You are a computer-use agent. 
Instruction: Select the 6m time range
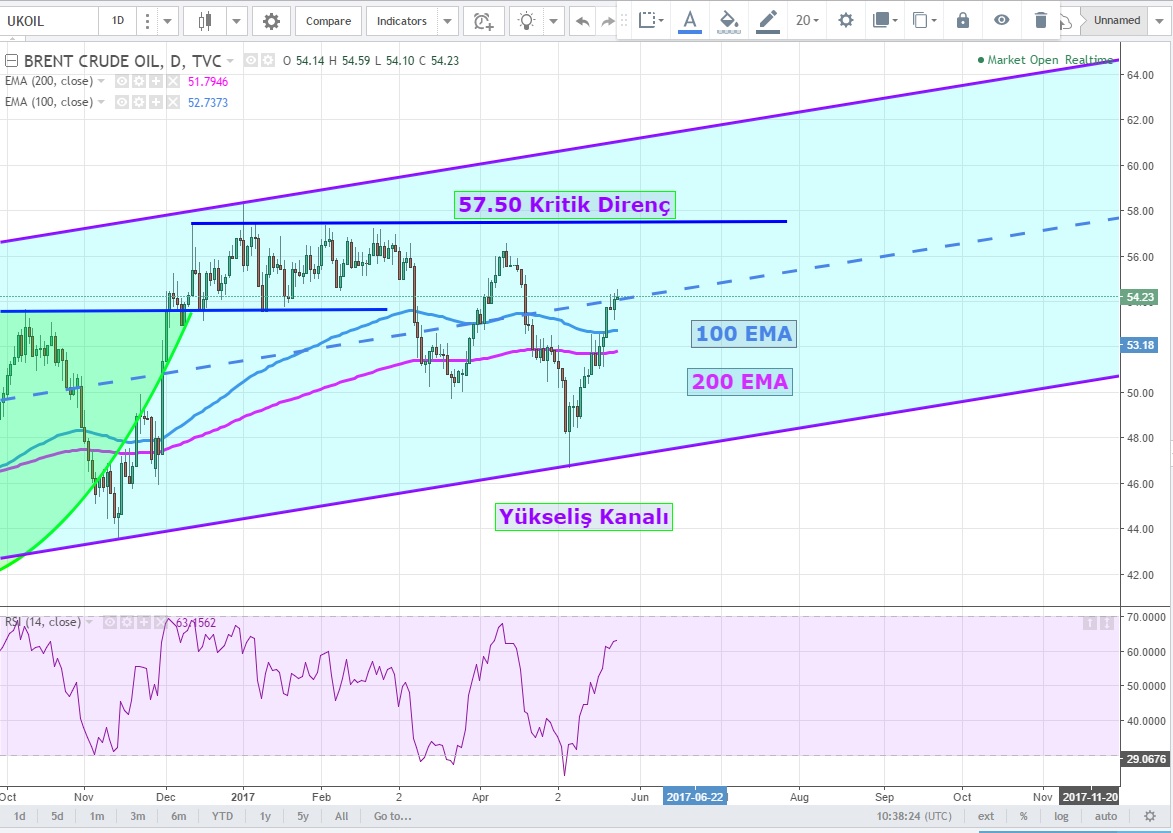pos(178,816)
